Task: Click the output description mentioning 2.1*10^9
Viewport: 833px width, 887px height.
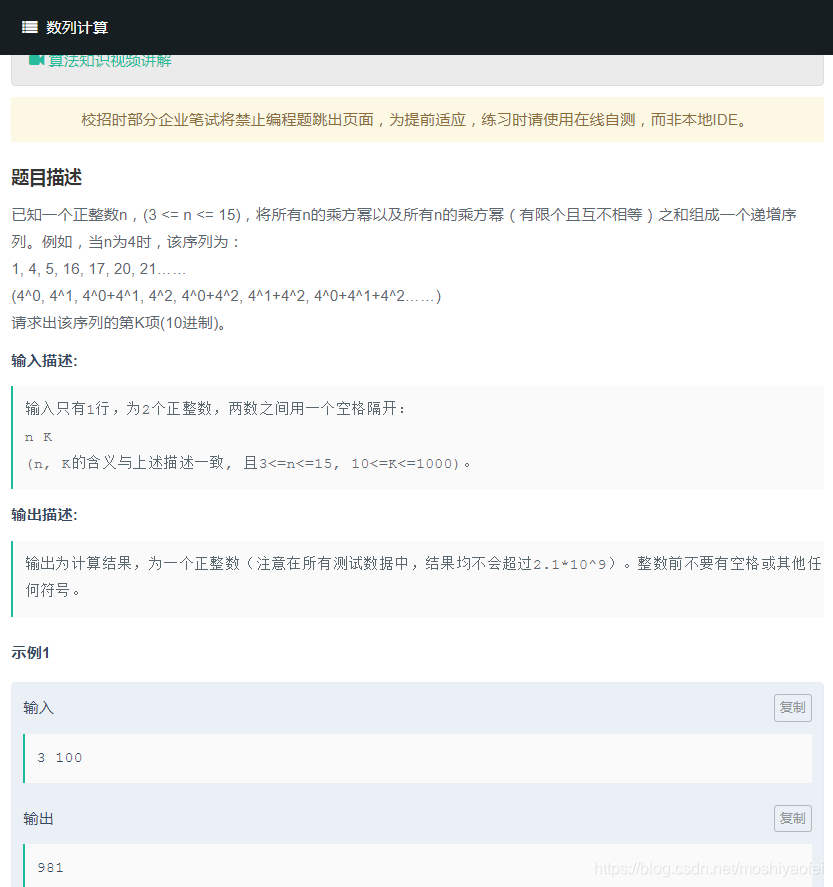Action: [423, 576]
